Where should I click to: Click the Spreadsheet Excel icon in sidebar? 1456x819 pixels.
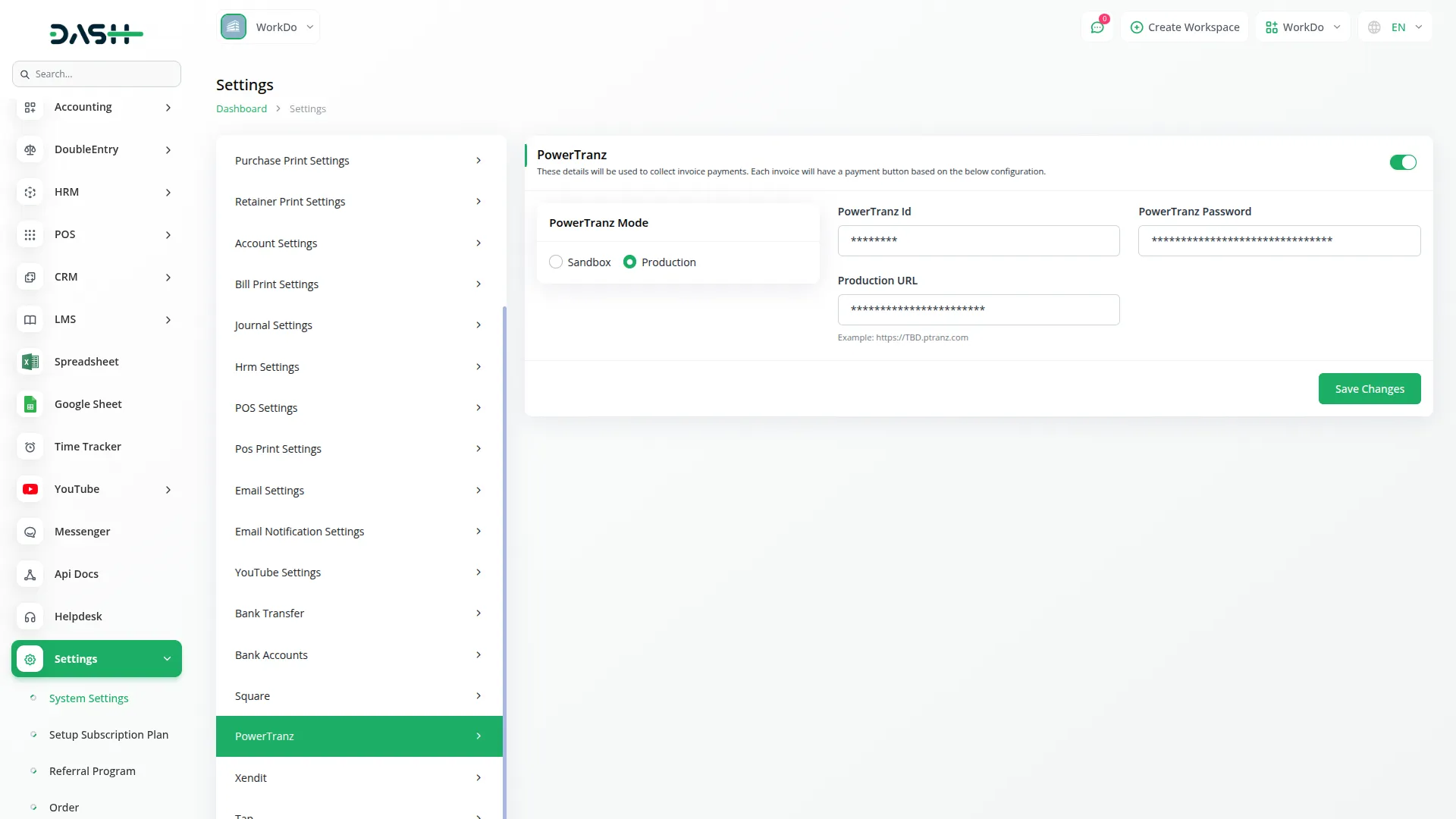coord(30,362)
